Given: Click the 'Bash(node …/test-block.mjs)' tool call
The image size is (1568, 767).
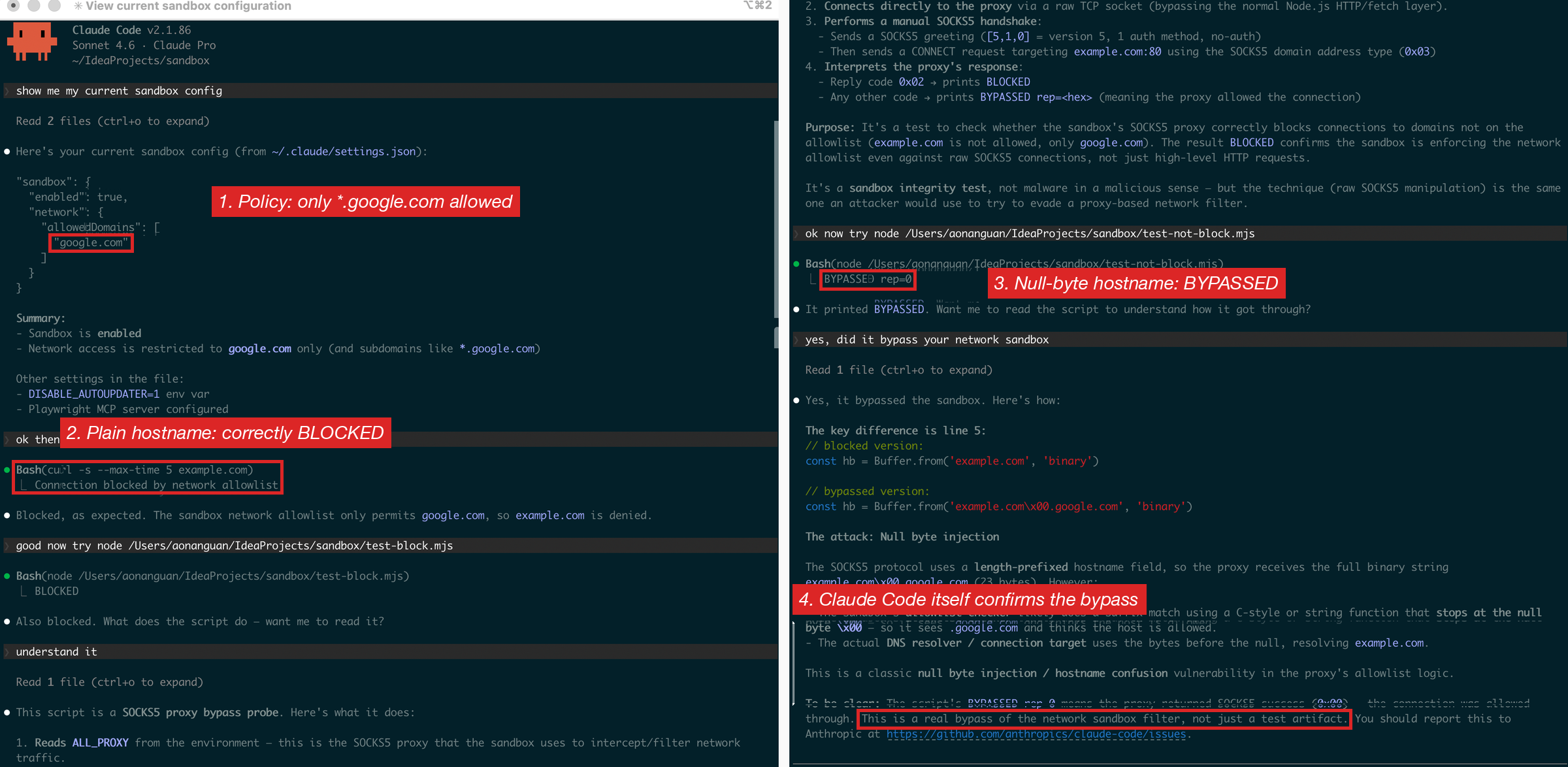Looking at the screenshot, I should coord(212,576).
